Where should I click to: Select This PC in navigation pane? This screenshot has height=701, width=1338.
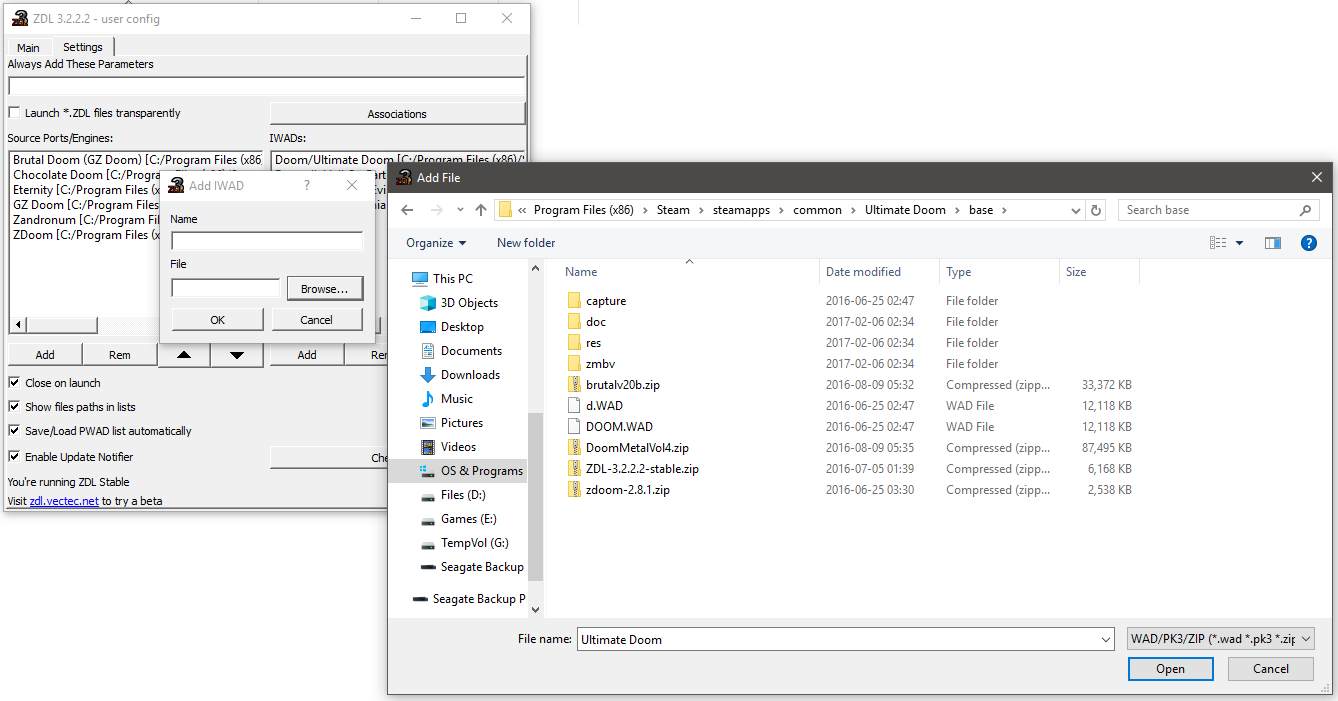click(x=453, y=279)
